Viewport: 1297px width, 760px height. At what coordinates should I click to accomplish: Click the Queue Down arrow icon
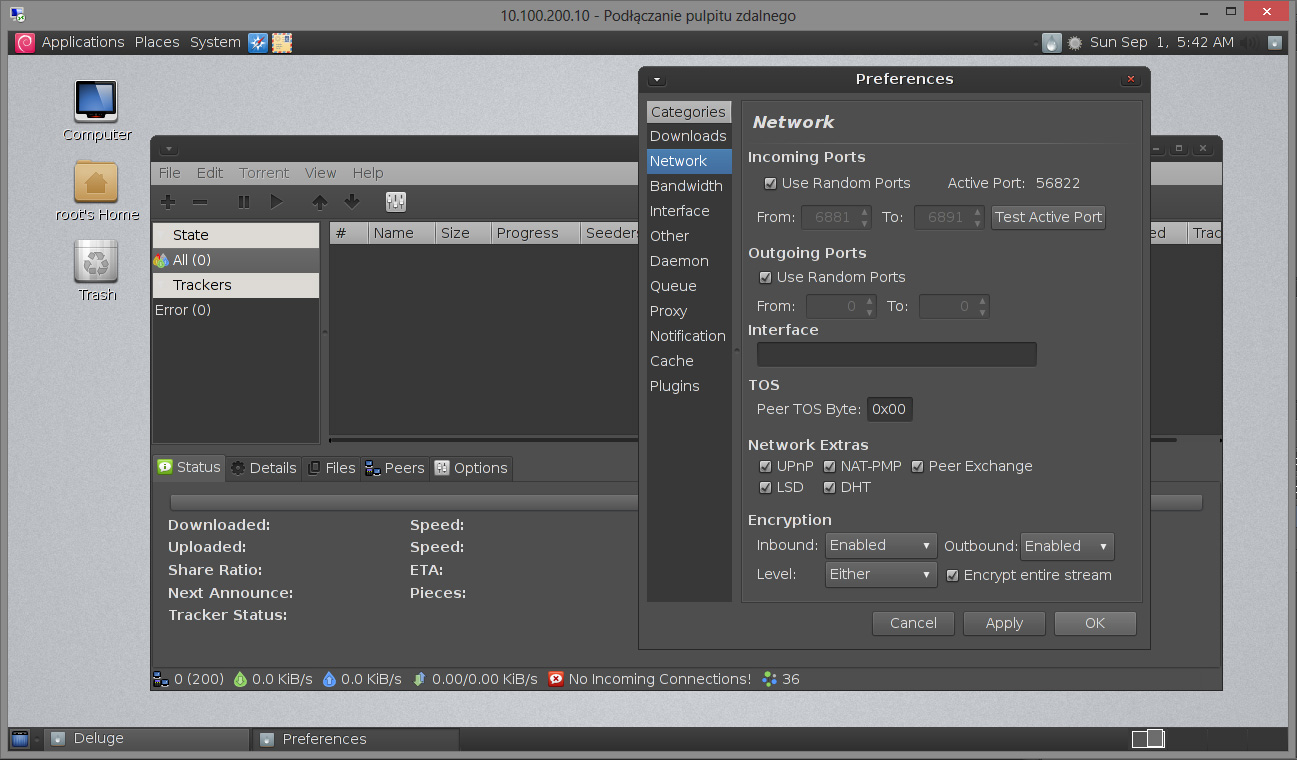click(x=352, y=202)
